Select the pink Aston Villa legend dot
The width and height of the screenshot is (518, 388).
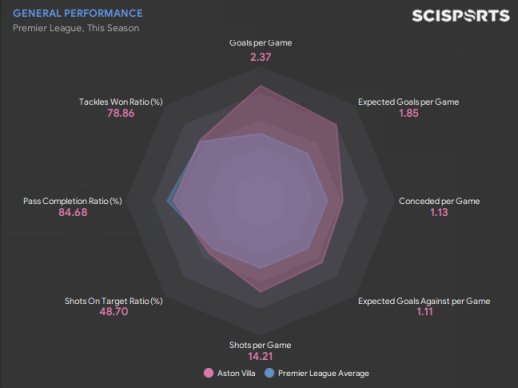tap(209, 373)
